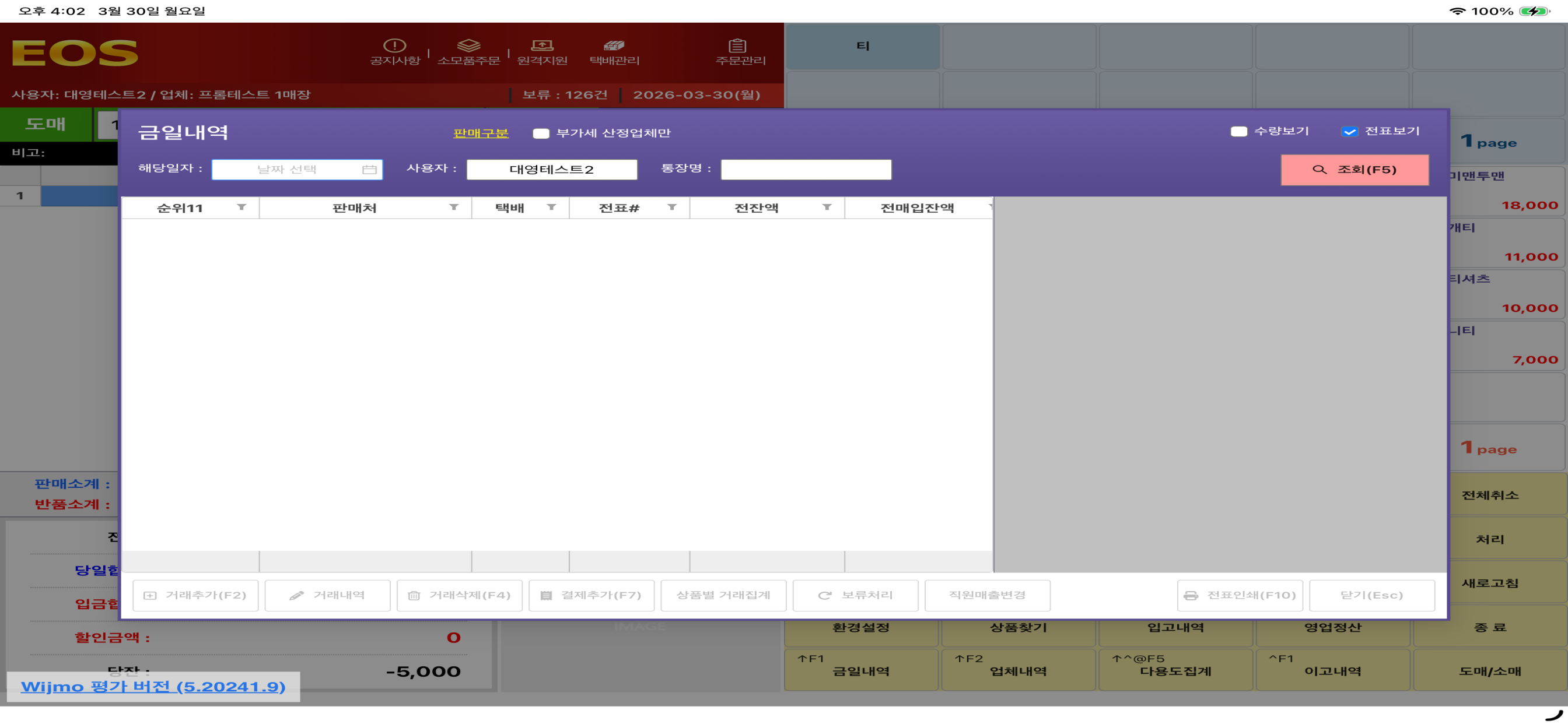Screen dimensions: 1568x724
Task: Open the 주문관리 order management icon
Action: 740,52
